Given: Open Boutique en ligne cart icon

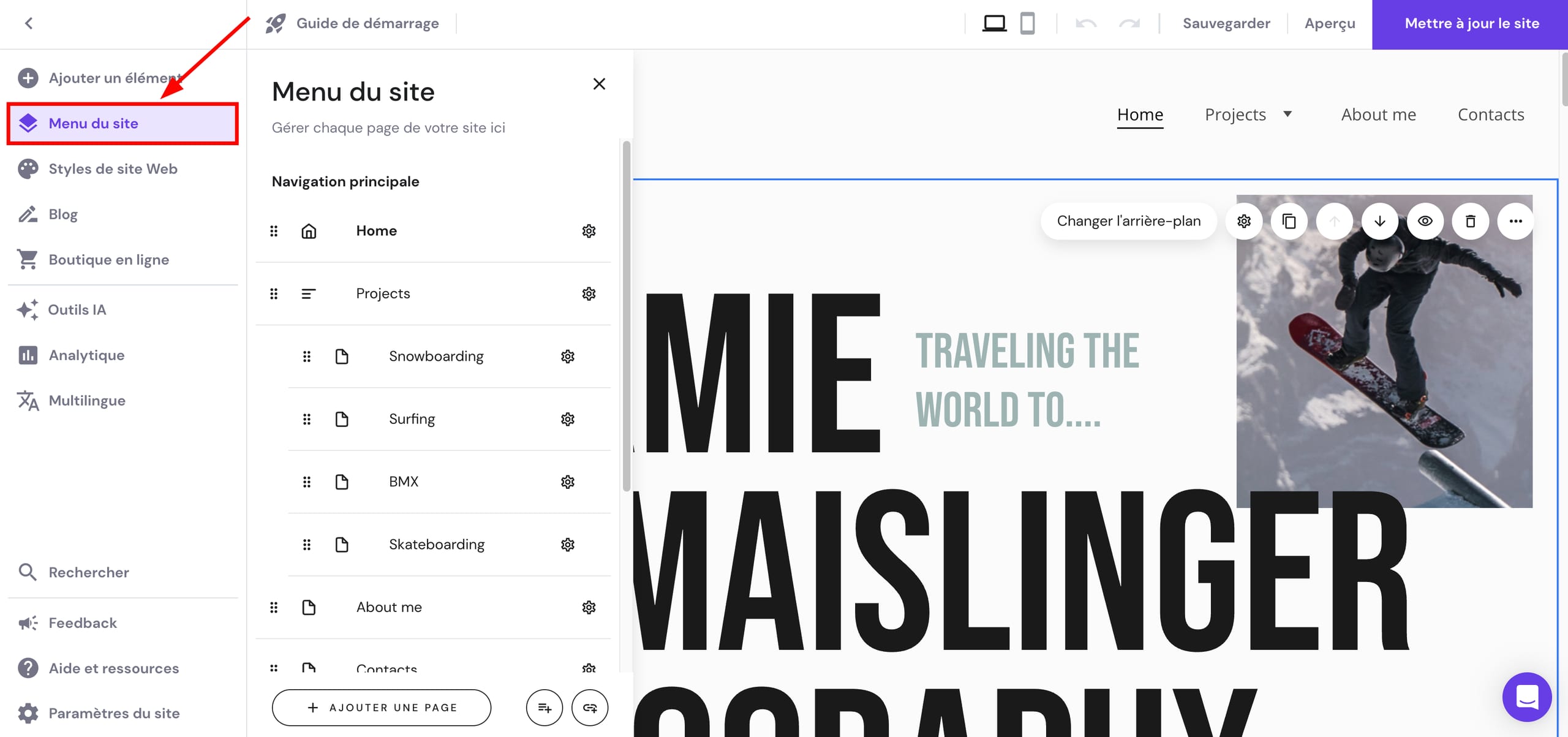Looking at the screenshot, I should coord(28,259).
